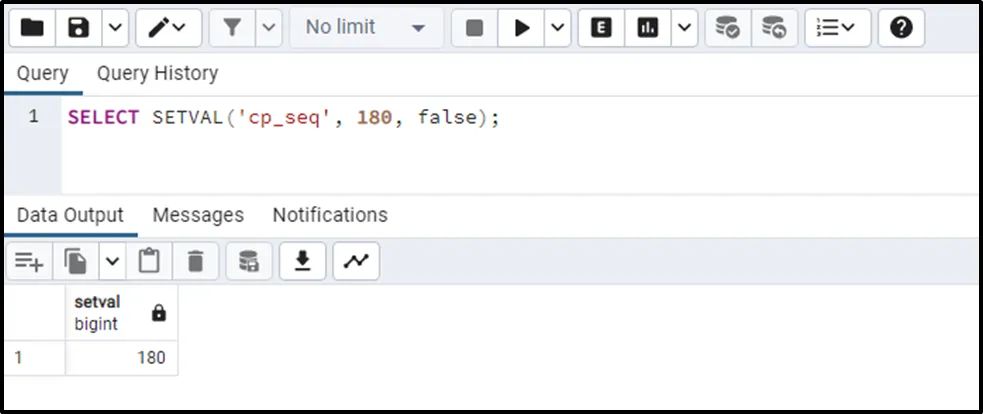This screenshot has width=983, height=414.
Task: Open the No limit rows dropdown
Action: pos(366,28)
